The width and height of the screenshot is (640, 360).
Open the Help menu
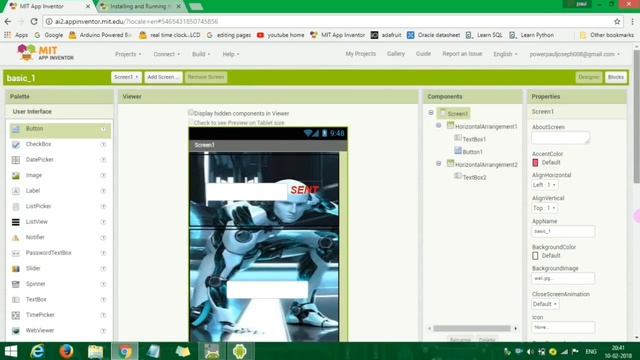coord(231,54)
